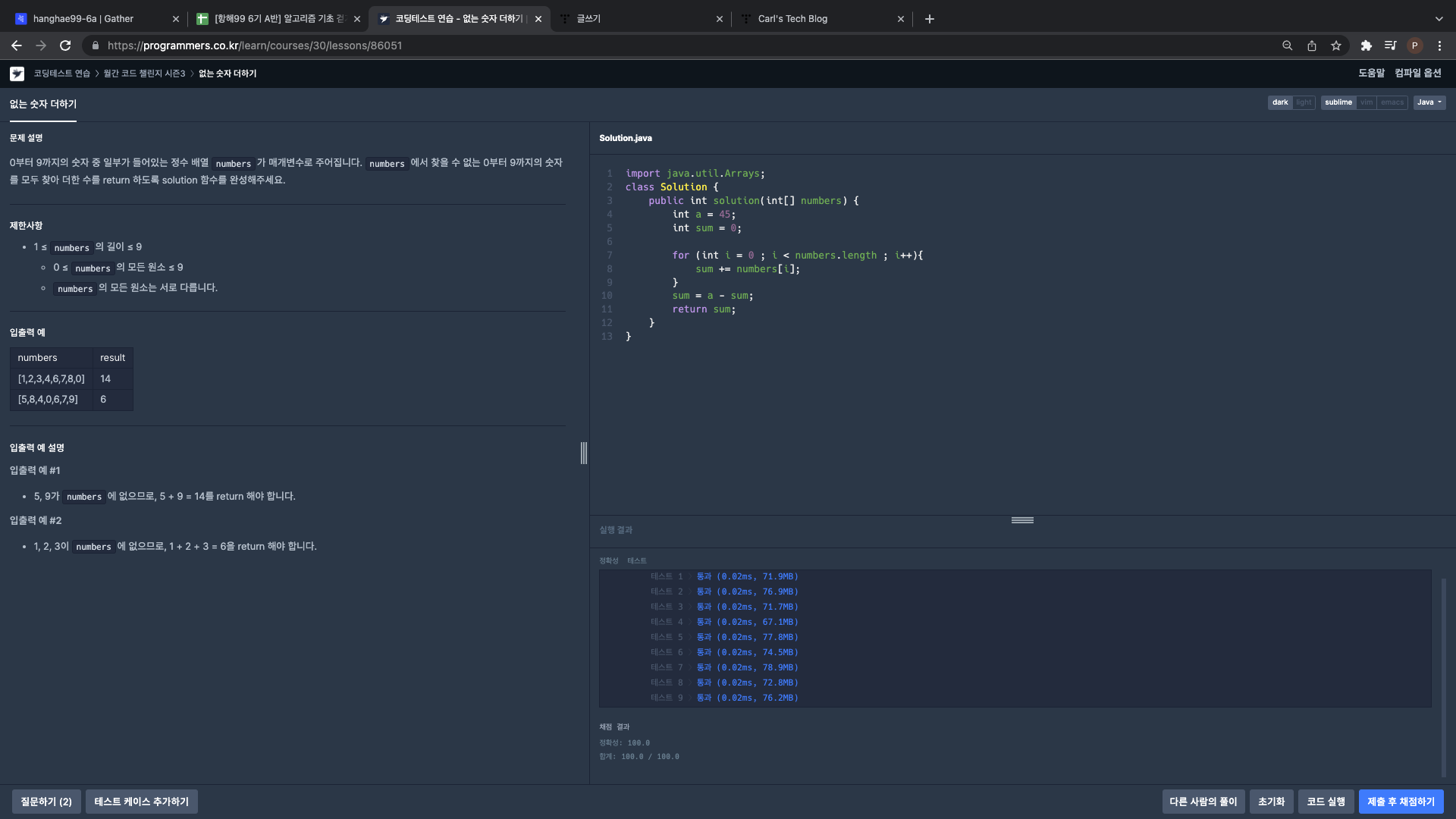Click 코드 실행 run code button

tap(1326, 802)
